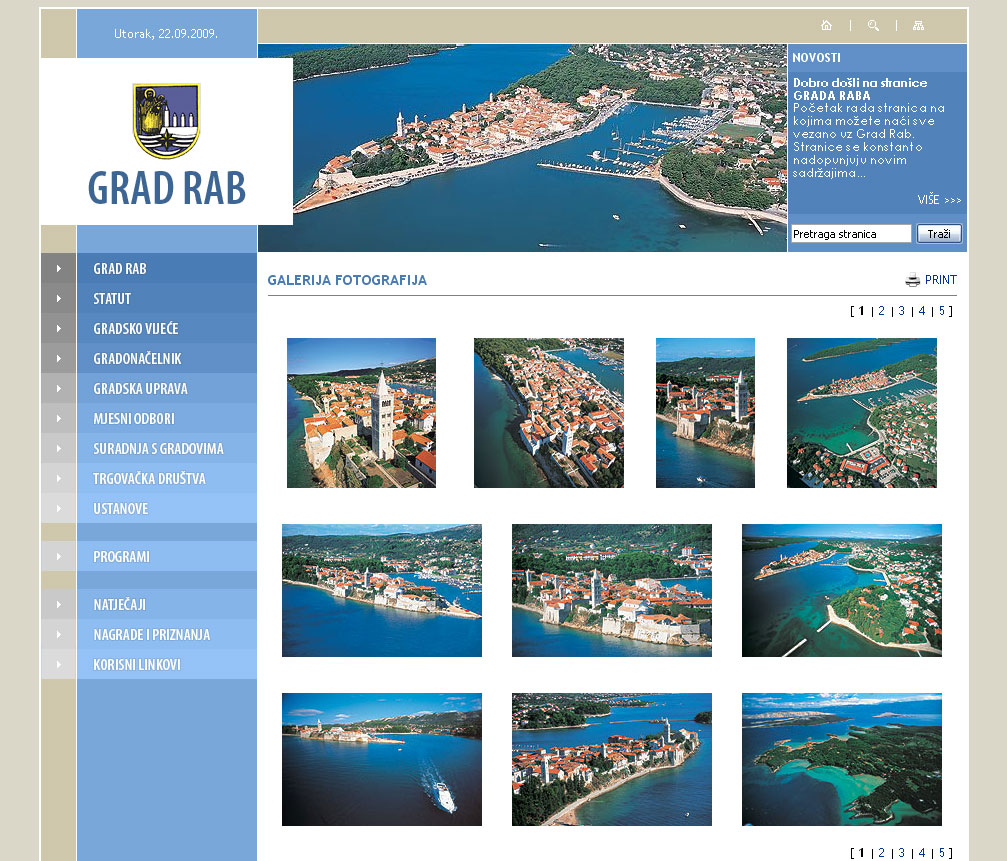This screenshot has height=861, width=1007.
Task: Click the arrow icon beside GRAD RAB menu item
Action: pyautogui.click(x=59, y=269)
